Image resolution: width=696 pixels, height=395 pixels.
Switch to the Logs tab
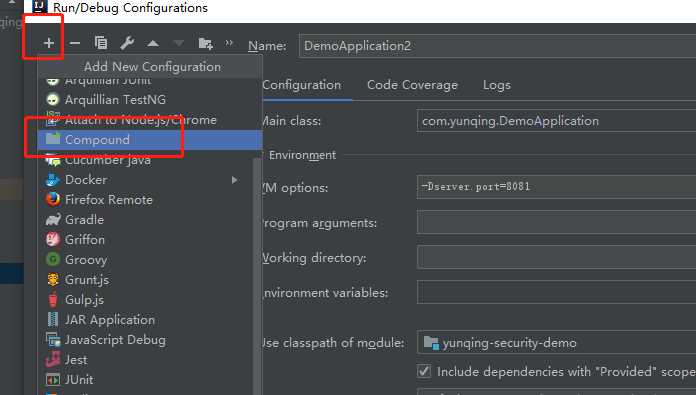pyautogui.click(x=497, y=85)
